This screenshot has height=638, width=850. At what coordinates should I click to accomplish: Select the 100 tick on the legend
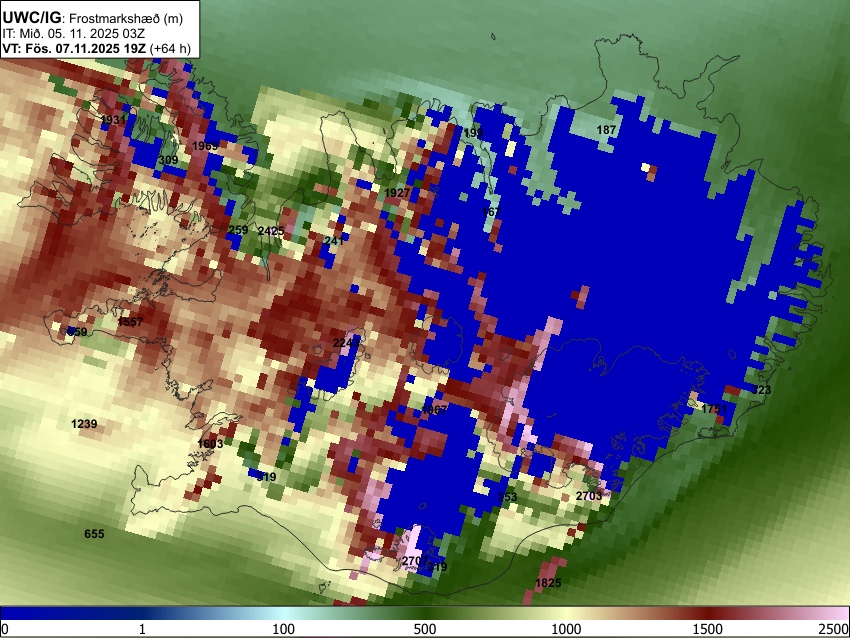[284, 629]
